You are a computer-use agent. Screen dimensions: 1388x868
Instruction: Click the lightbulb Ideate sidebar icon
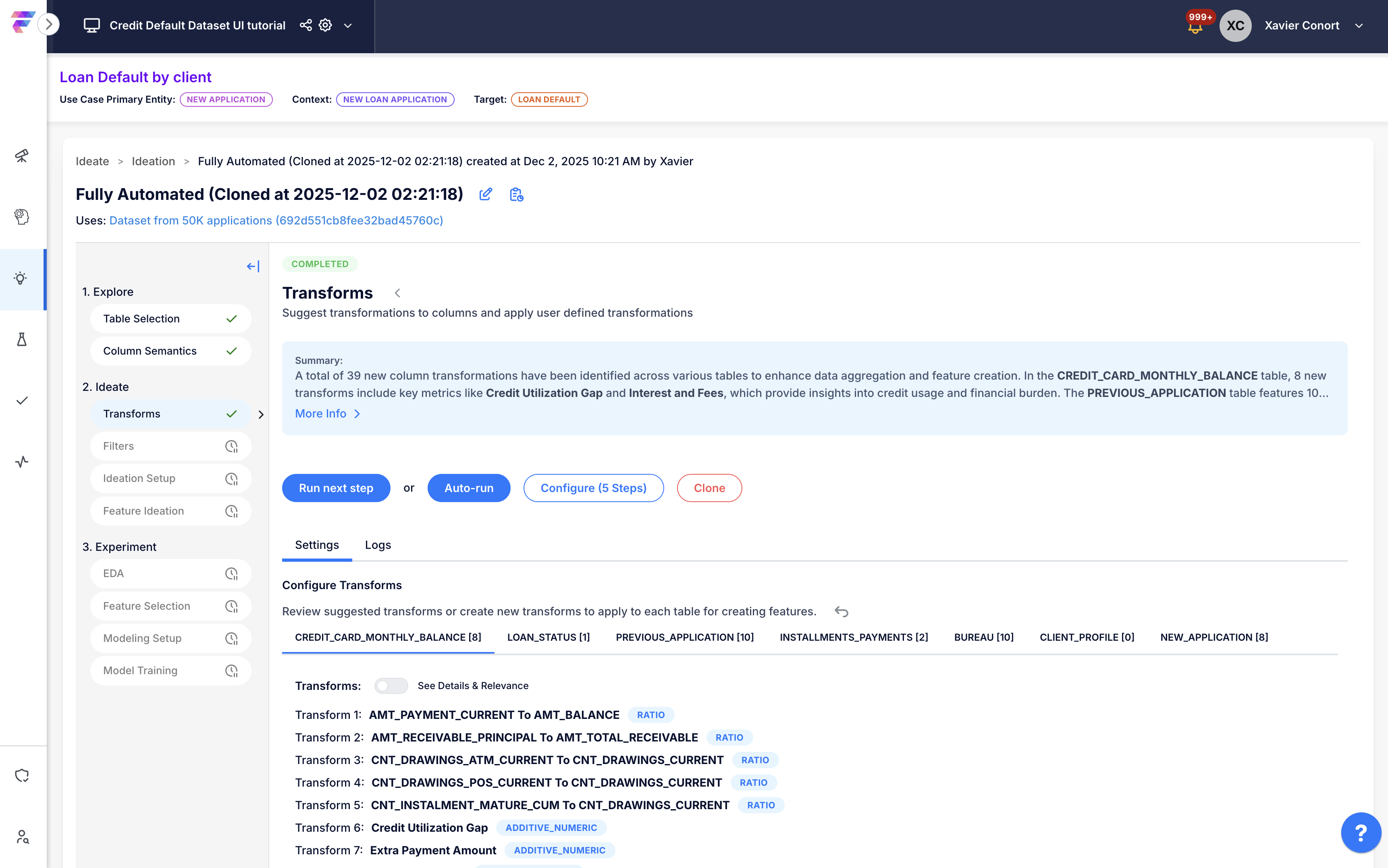(21, 279)
